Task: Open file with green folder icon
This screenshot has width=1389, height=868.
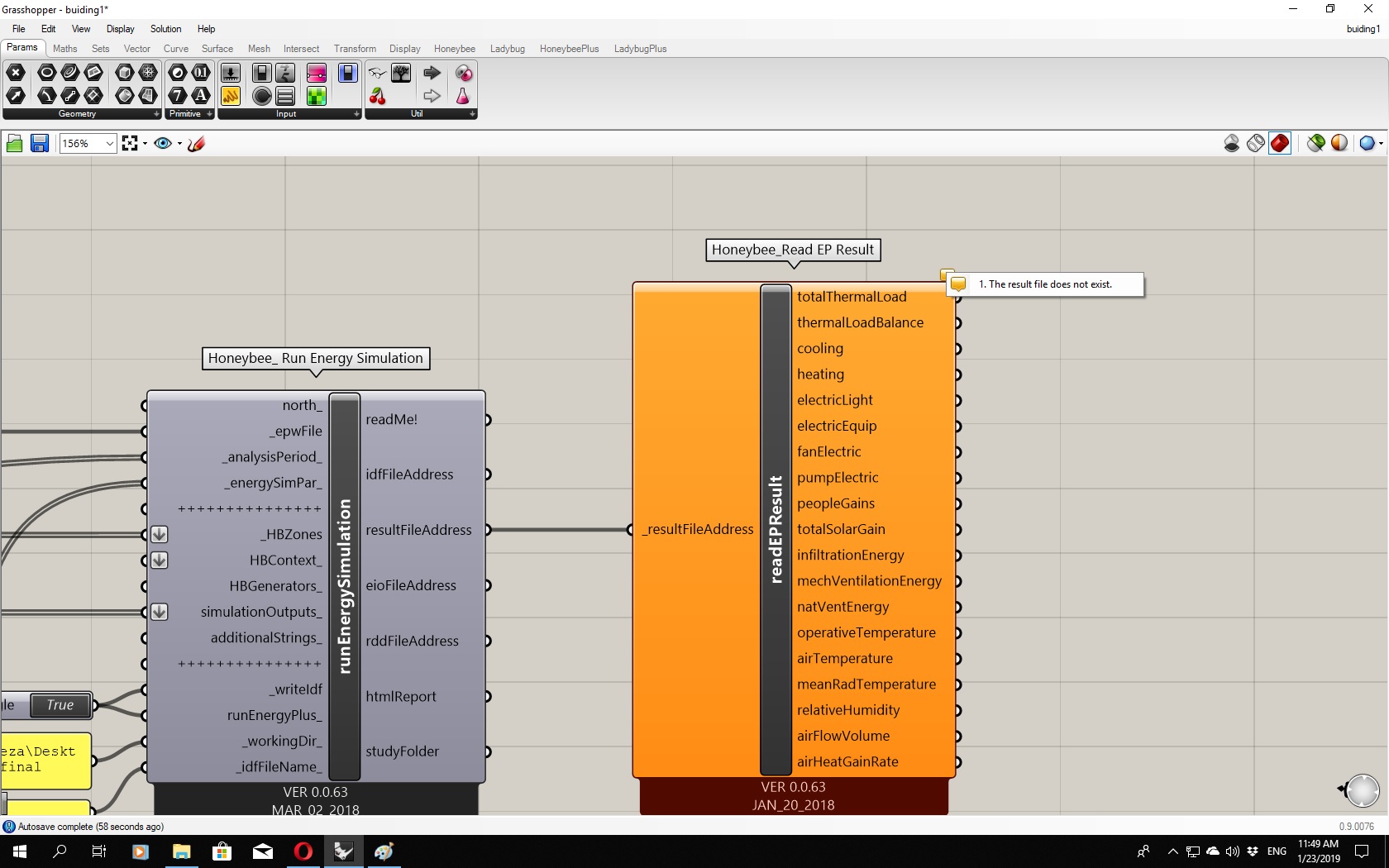Action: [x=14, y=144]
